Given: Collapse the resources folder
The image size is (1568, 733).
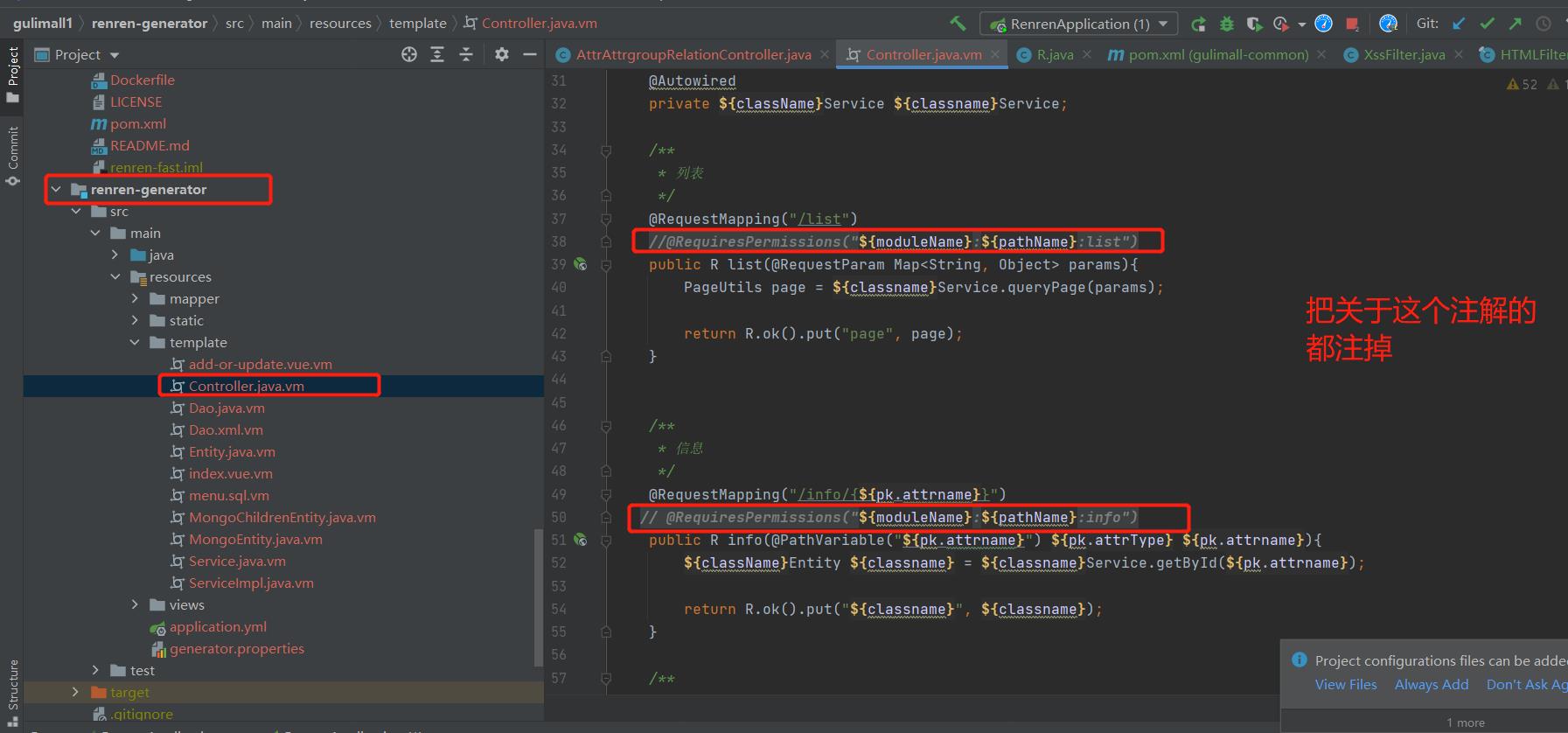Looking at the screenshot, I should 115,276.
